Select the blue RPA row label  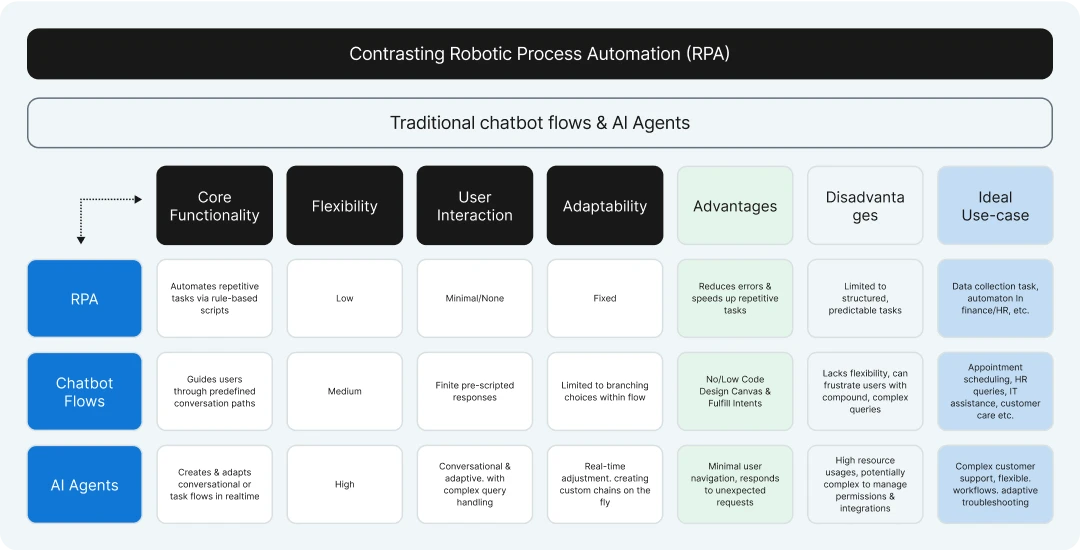pos(85,299)
